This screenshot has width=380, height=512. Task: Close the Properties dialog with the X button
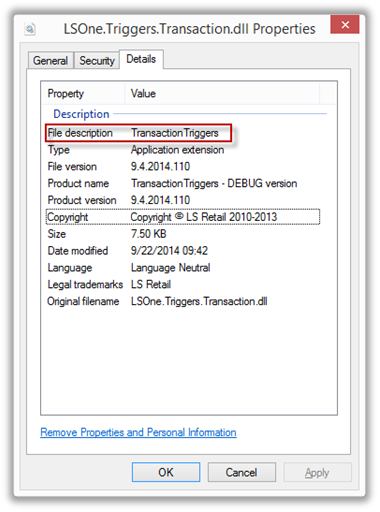[x=345, y=24]
